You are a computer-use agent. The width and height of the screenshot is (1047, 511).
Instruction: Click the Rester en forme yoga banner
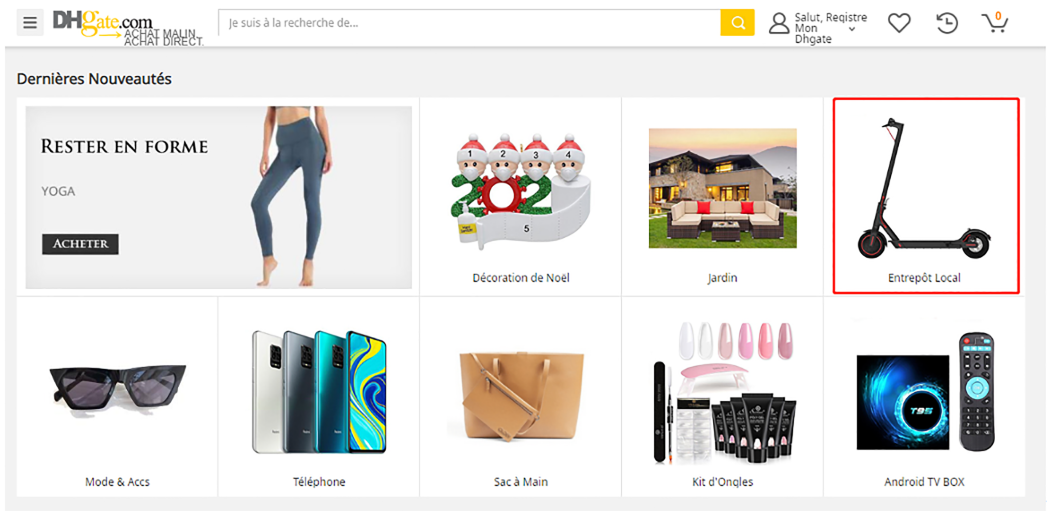pyautogui.click(x=219, y=197)
